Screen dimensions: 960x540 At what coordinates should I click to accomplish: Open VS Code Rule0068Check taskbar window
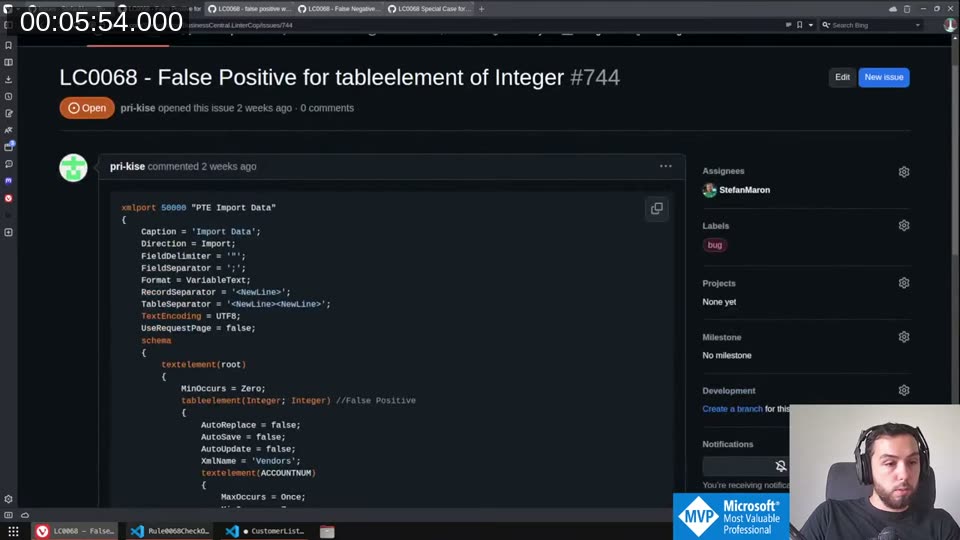coord(171,531)
